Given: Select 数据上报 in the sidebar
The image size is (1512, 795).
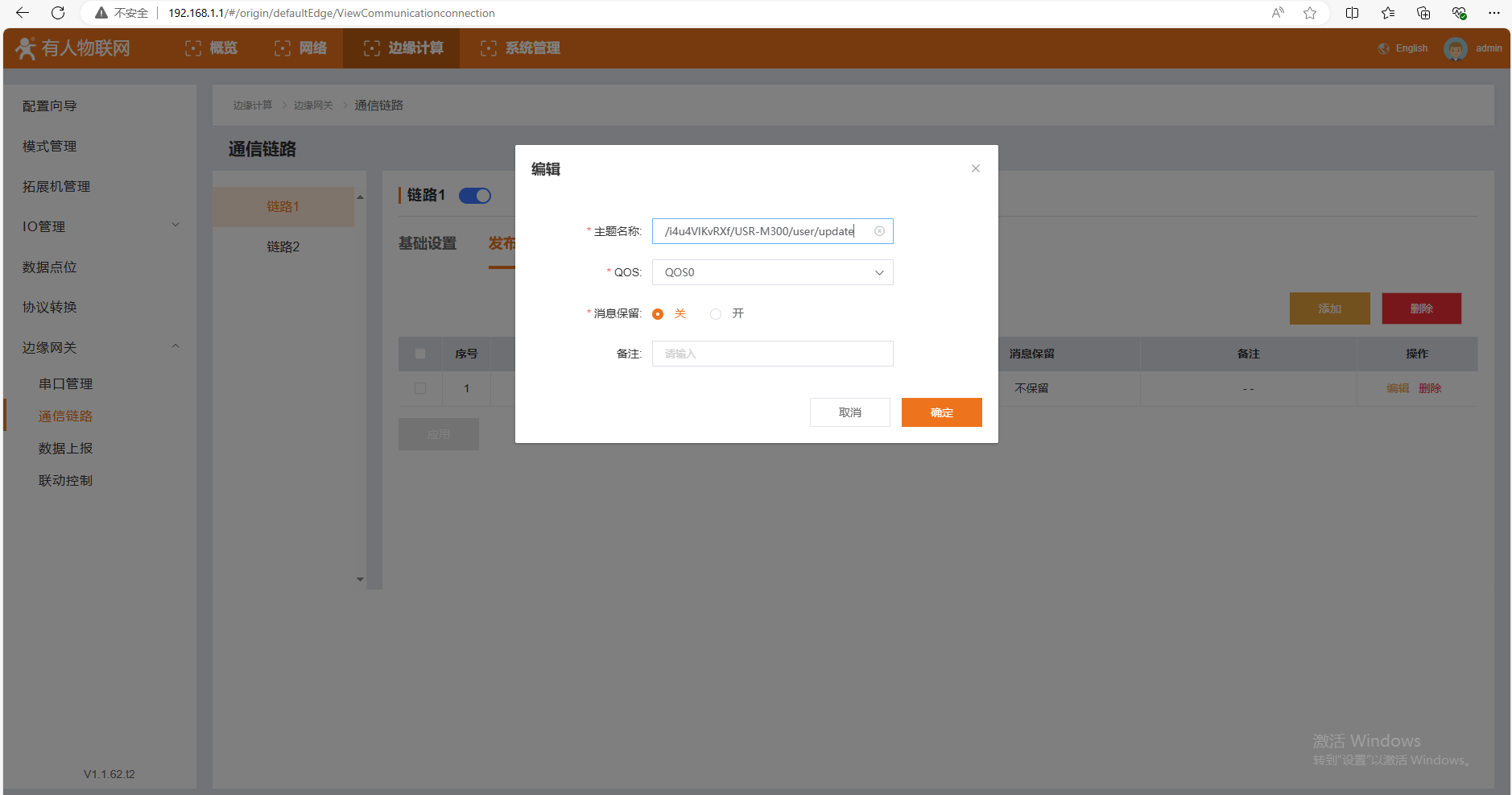Looking at the screenshot, I should [66, 449].
